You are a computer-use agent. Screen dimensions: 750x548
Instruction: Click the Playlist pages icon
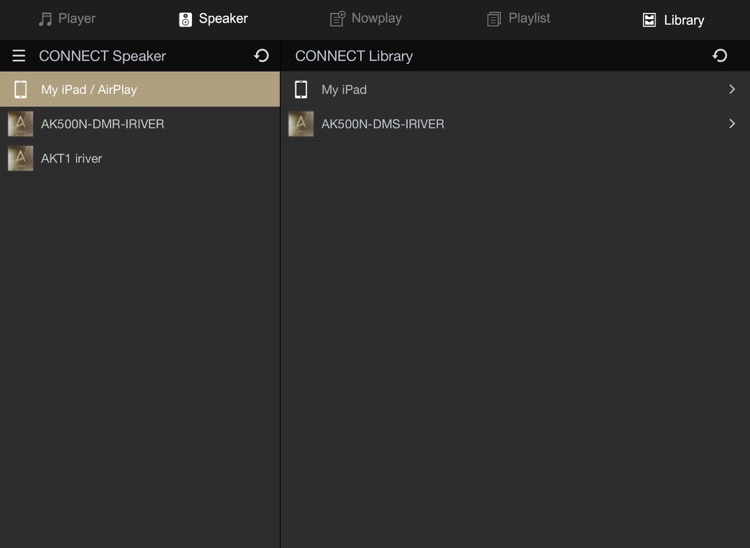coord(494,19)
